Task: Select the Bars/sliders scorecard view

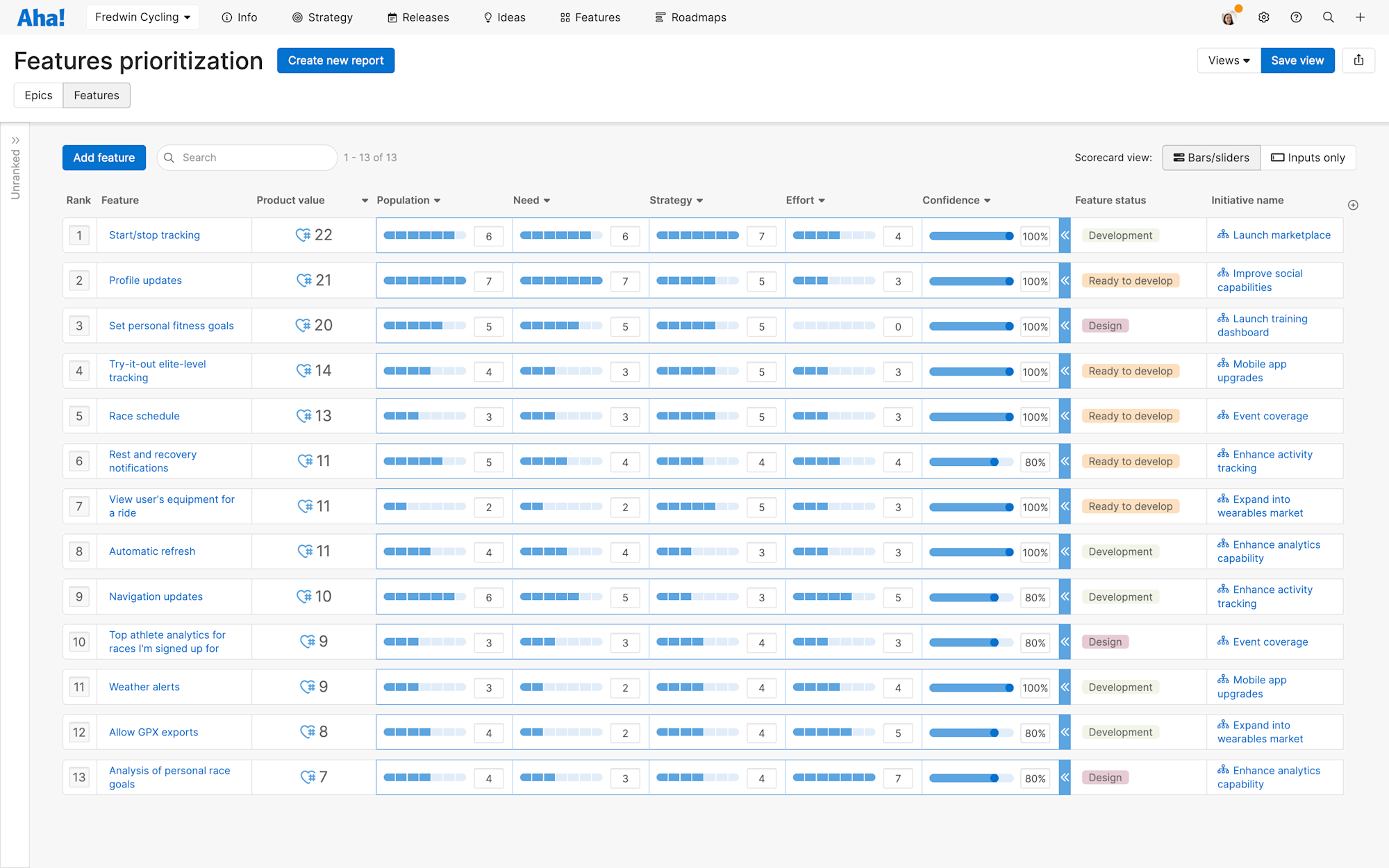Action: click(x=1211, y=158)
